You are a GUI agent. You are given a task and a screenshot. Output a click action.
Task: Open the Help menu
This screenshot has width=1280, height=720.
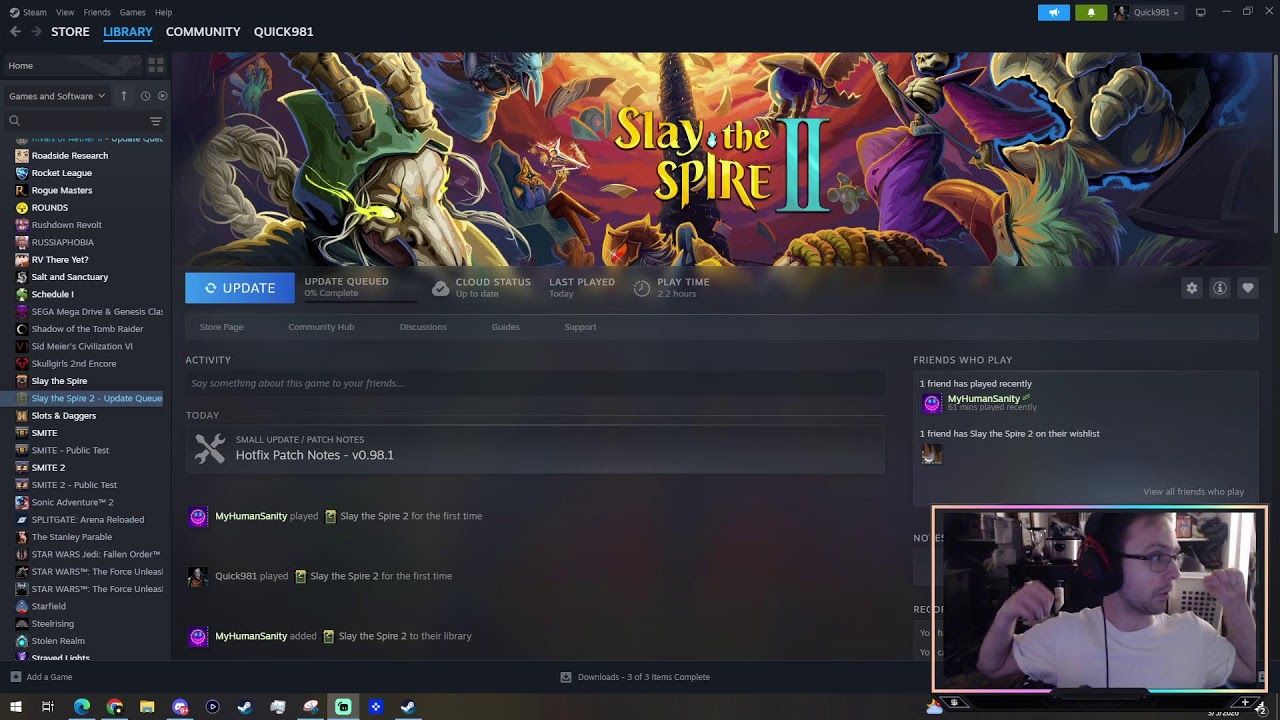[x=163, y=12]
